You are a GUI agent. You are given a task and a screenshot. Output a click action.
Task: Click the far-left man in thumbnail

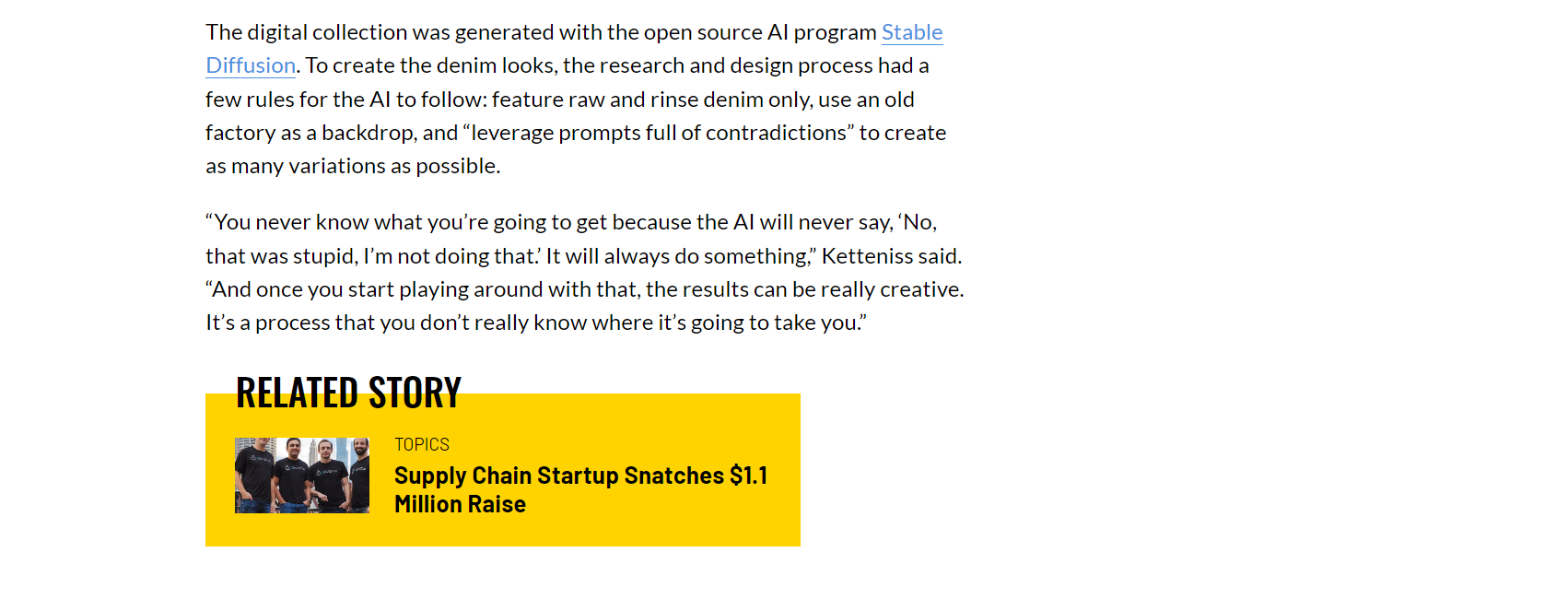pos(251,476)
